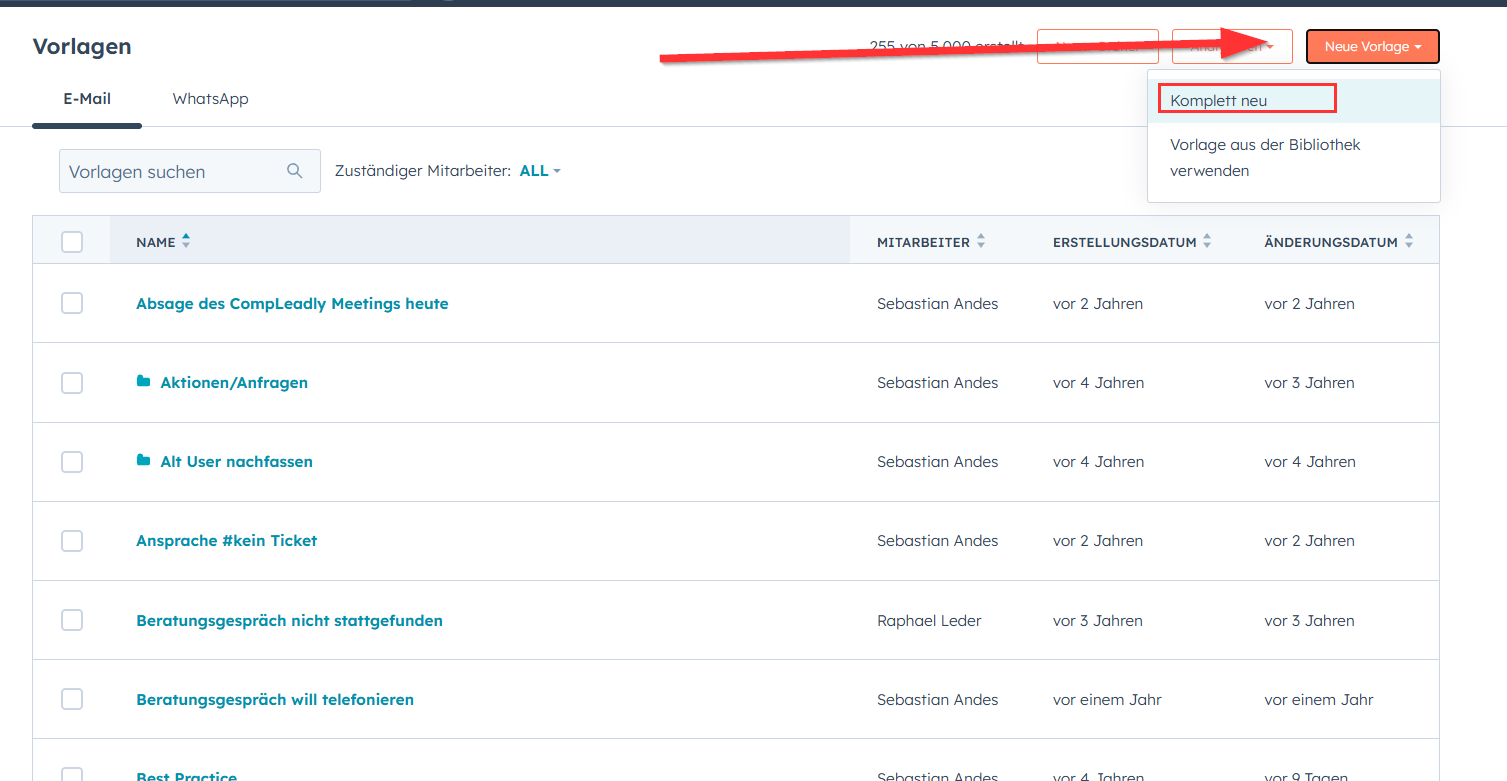Open the Alt User nachfassen folder link
This screenshot has height=781, width=1507.
(x=236, y=461)
